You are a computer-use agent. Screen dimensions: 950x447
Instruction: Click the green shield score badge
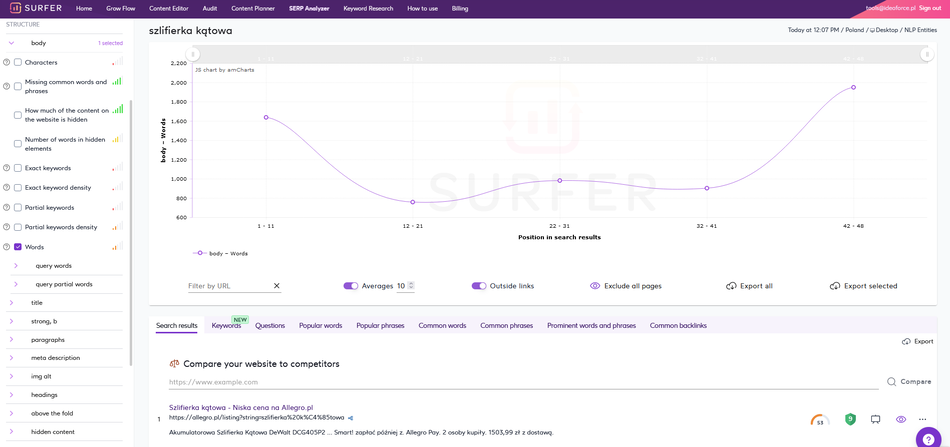click(850, 419)
